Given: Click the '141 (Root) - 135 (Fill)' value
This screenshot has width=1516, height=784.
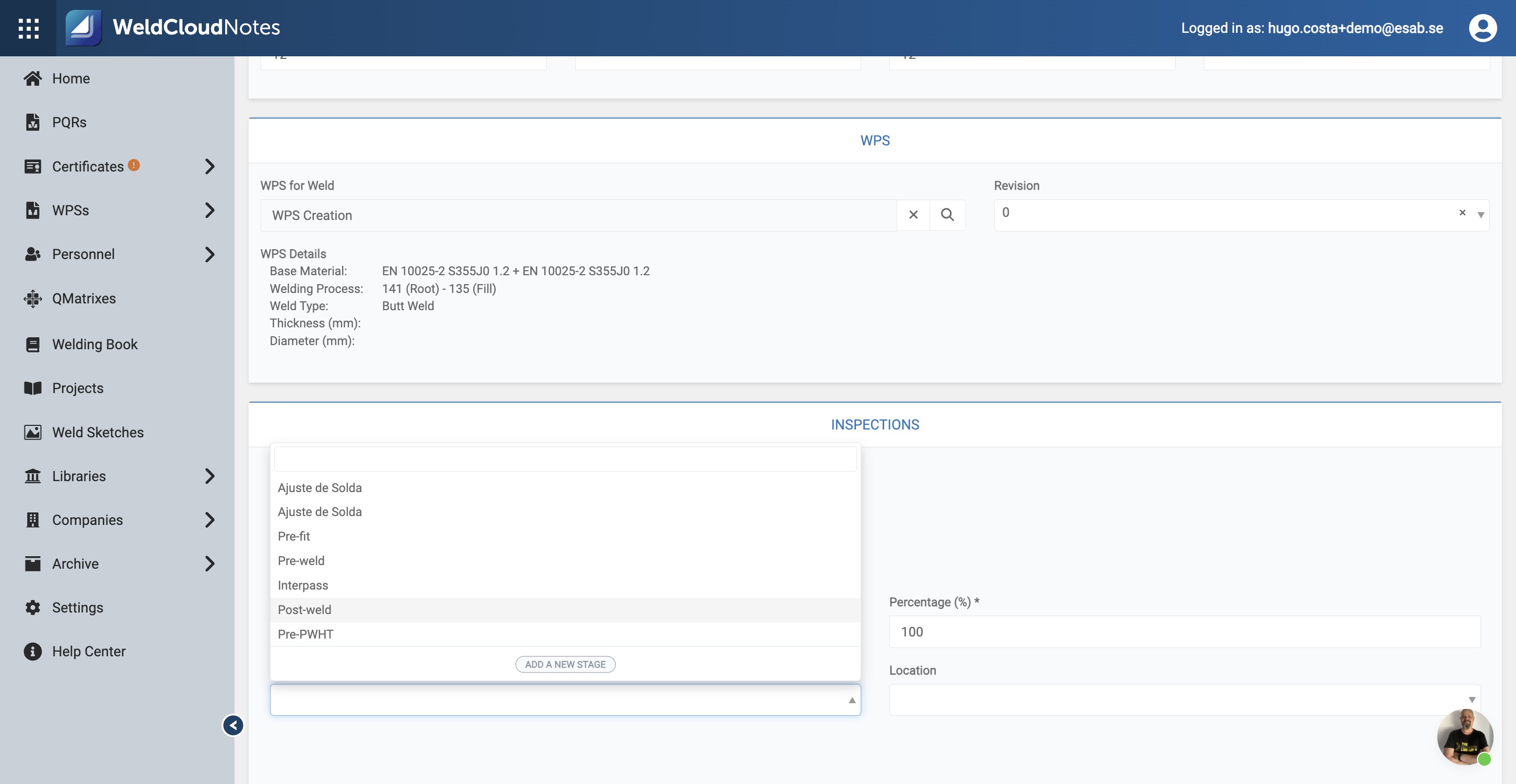Looking at the screenshot, I should (439, 288).
